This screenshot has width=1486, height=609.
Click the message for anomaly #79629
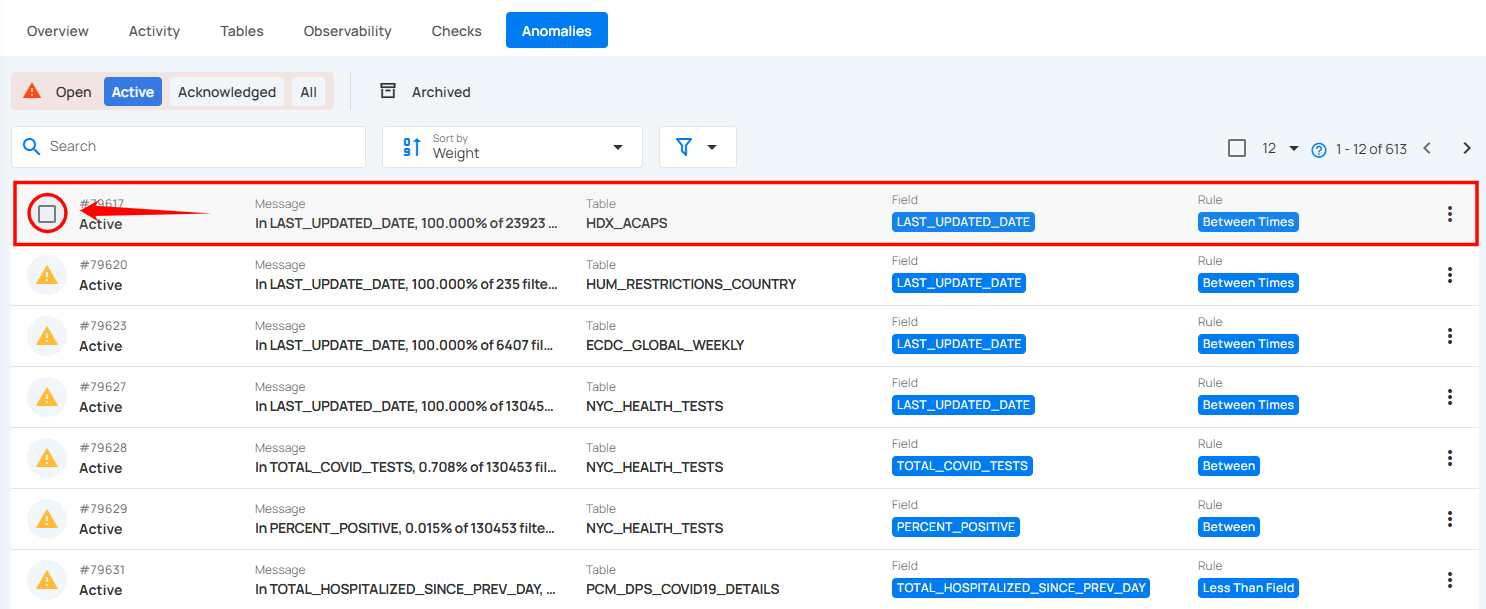point(406,528)
